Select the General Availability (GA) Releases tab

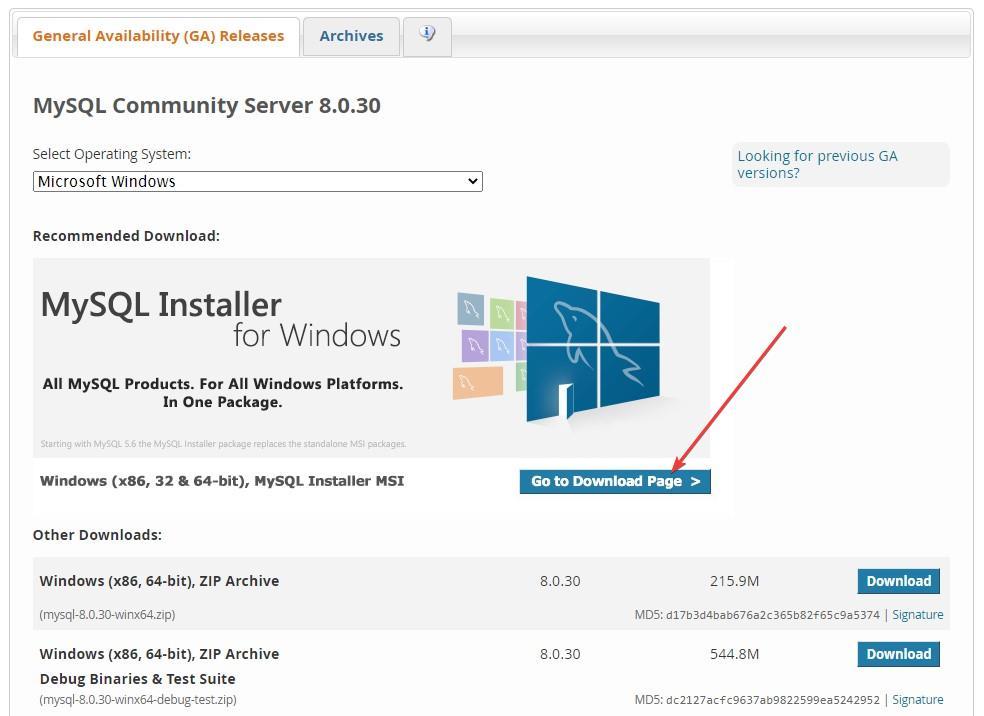pos(158,36)
